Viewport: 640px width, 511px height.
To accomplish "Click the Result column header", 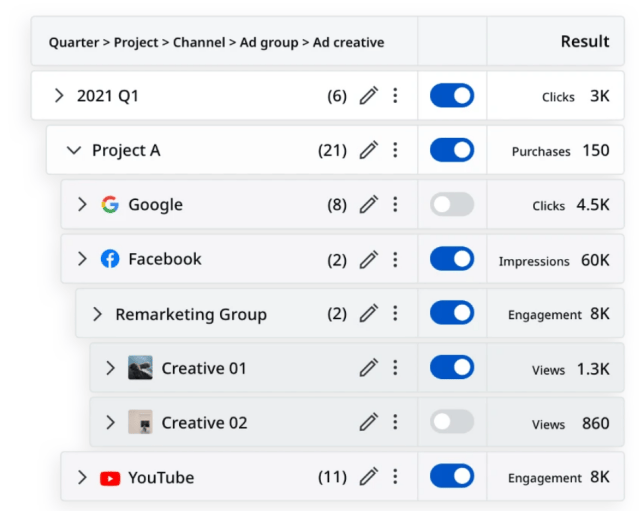I will pos(585,42).
